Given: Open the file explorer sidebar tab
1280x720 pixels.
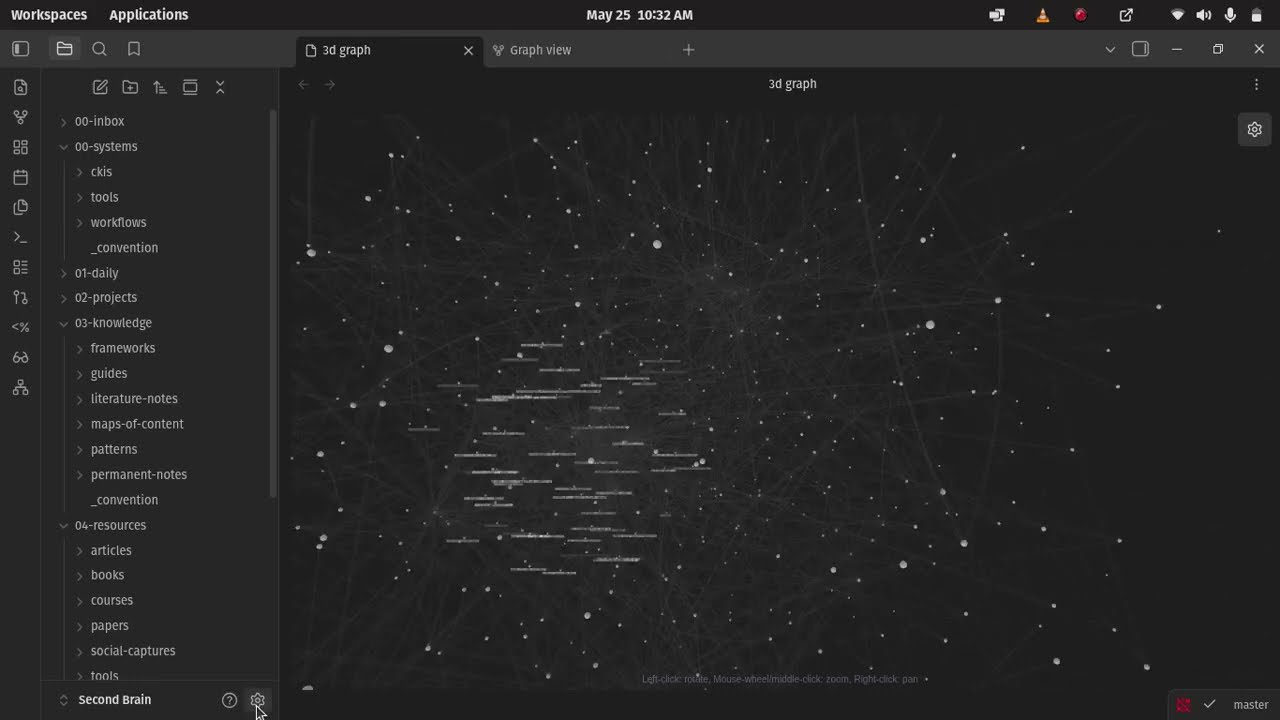Looking at the screenshot, I should (x=64, y=49).
